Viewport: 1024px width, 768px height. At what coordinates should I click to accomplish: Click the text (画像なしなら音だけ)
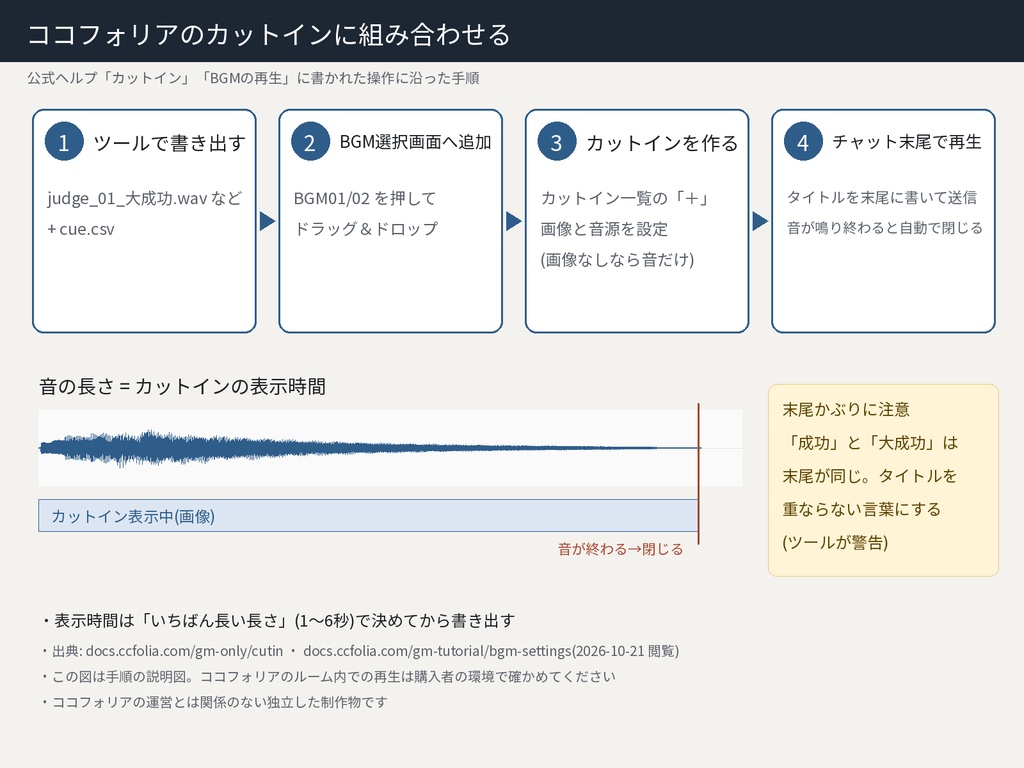pos(617,259)
